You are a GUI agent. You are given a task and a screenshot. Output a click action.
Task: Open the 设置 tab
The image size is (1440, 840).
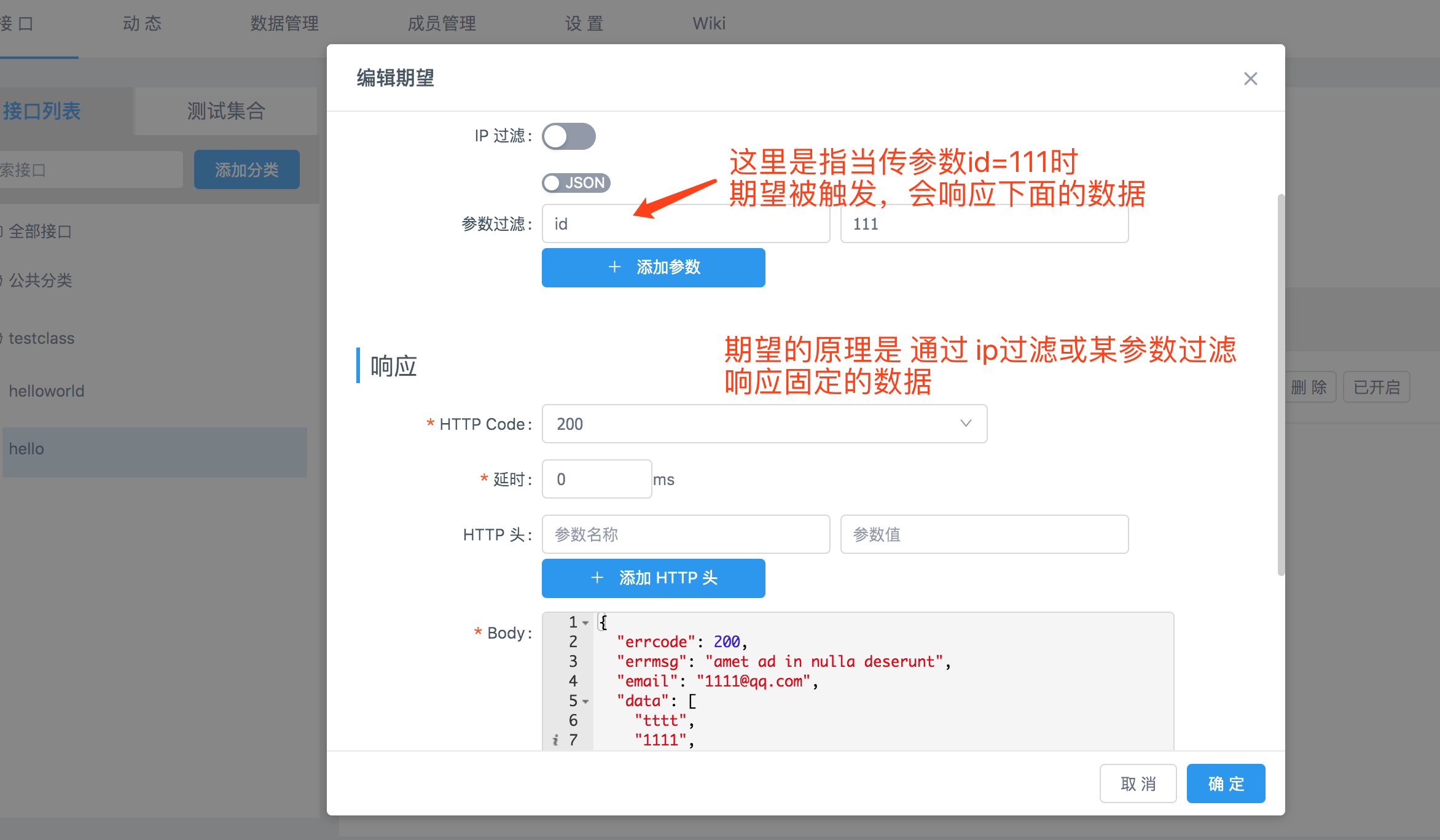[584, 23]
